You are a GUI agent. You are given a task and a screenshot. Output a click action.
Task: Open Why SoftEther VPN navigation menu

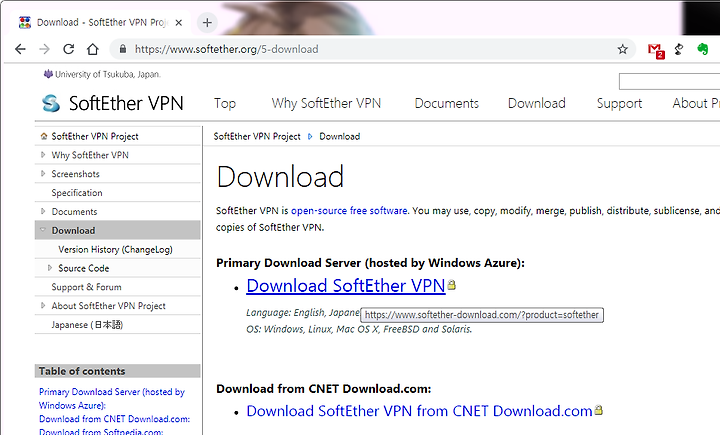326,103
